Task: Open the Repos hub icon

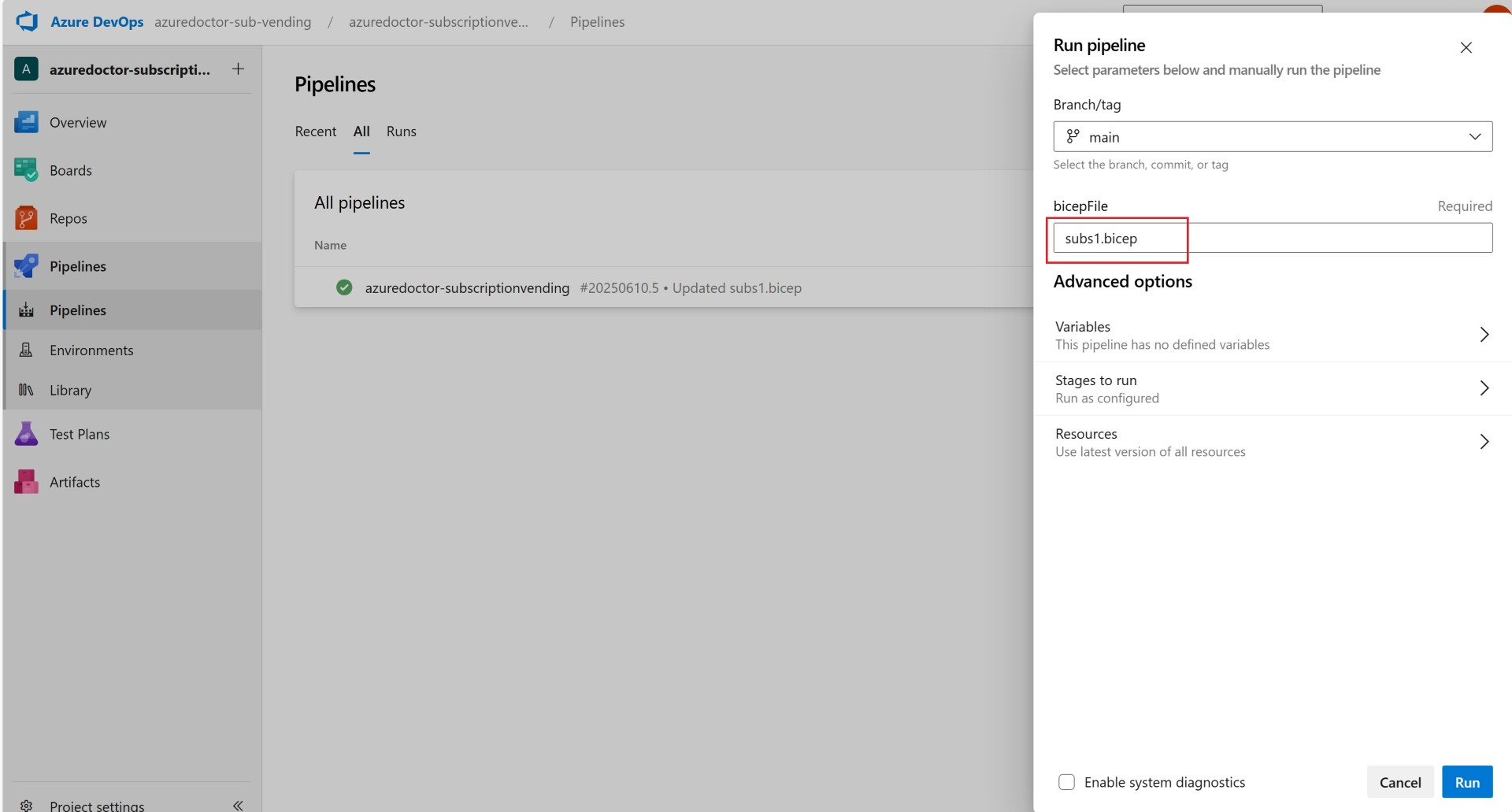Action: [x=26, y=218]
